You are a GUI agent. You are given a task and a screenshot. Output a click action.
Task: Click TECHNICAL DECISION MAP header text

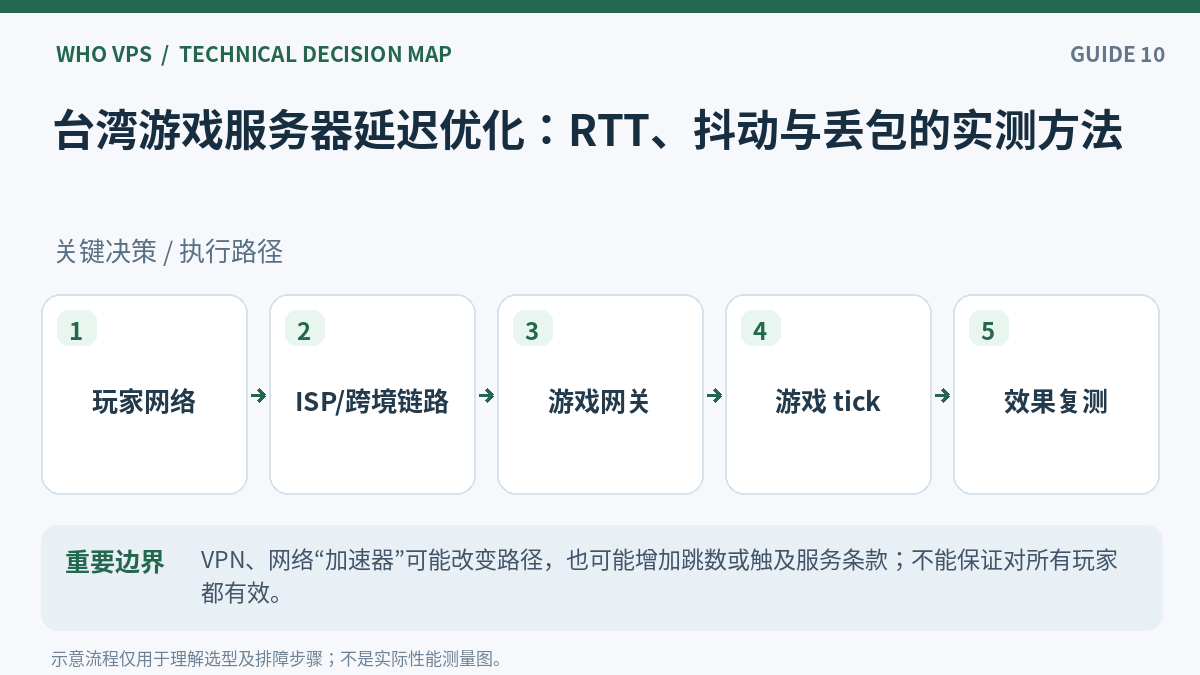tap(316, 54)
